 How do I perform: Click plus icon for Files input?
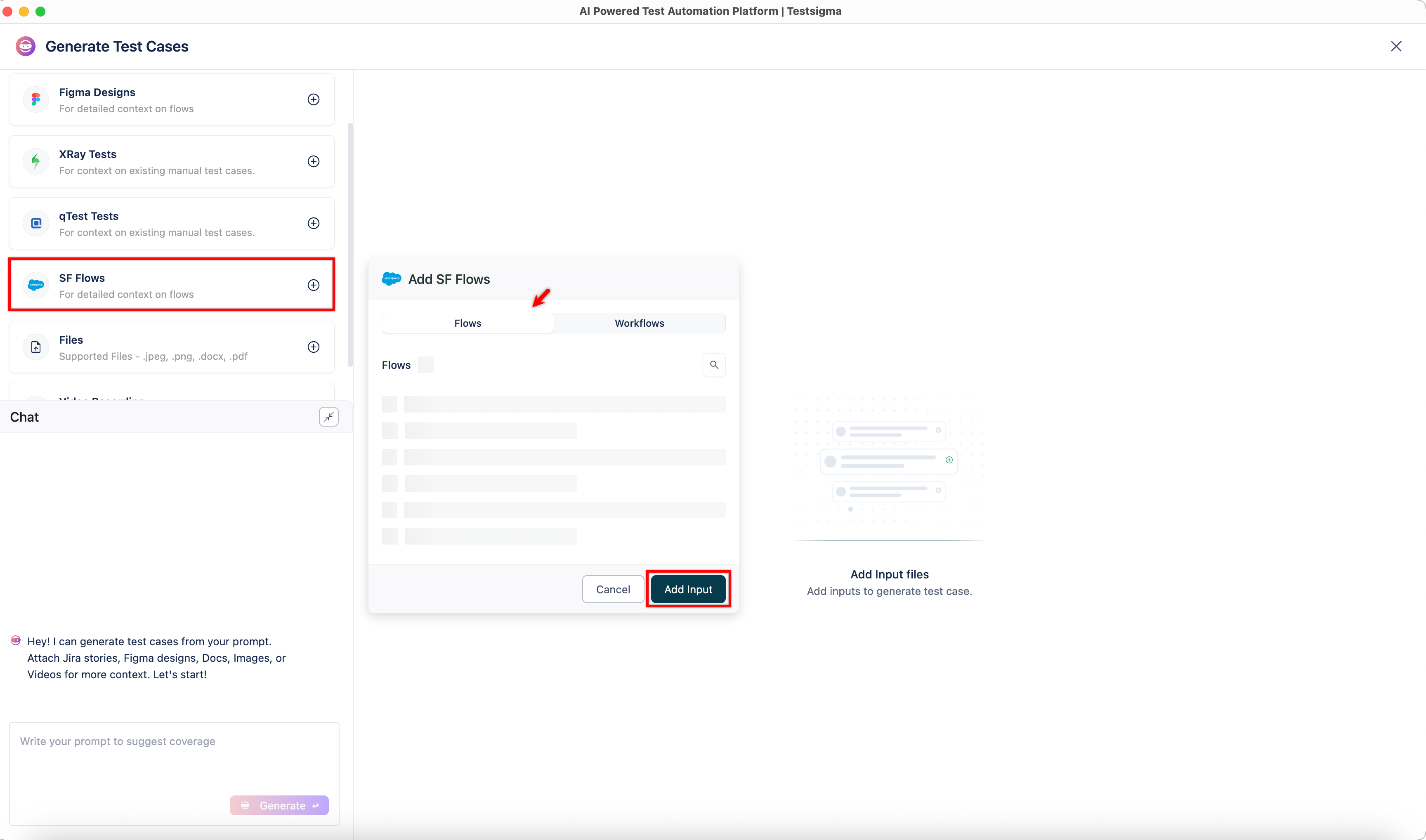tap(313, 347)
